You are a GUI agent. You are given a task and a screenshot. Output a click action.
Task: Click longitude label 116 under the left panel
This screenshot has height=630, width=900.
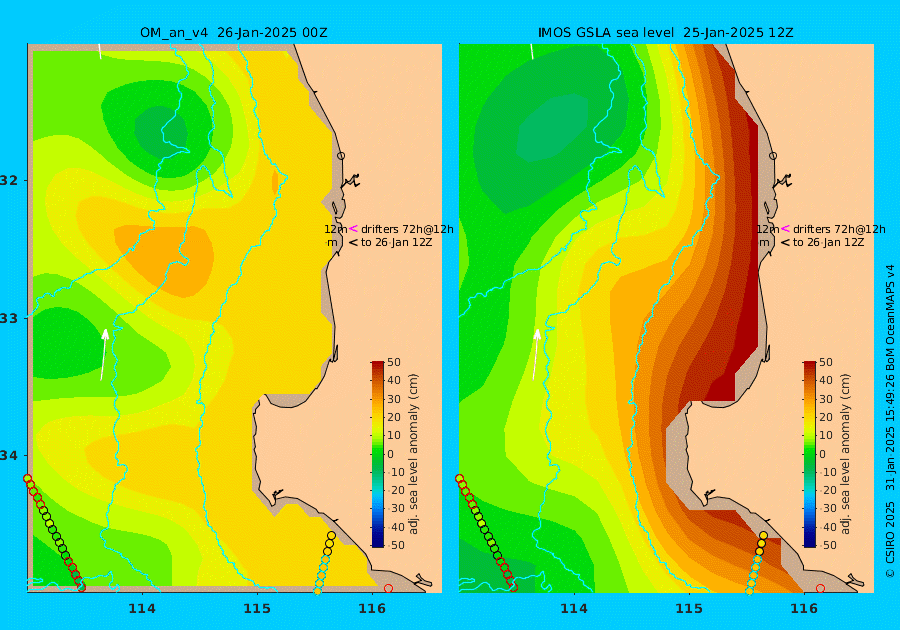pyautogui.click(x=371, y=609)
